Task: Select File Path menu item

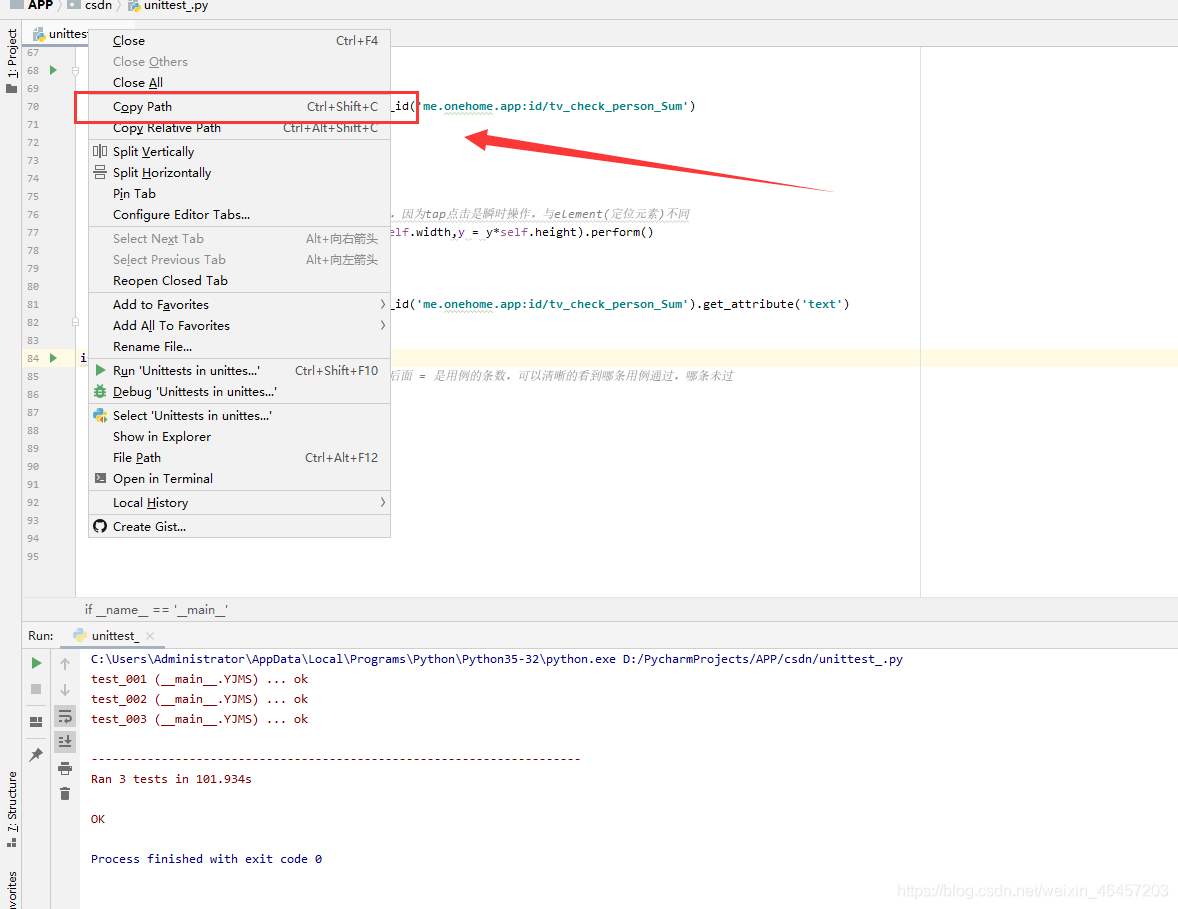Action: [x=239, y=458]
